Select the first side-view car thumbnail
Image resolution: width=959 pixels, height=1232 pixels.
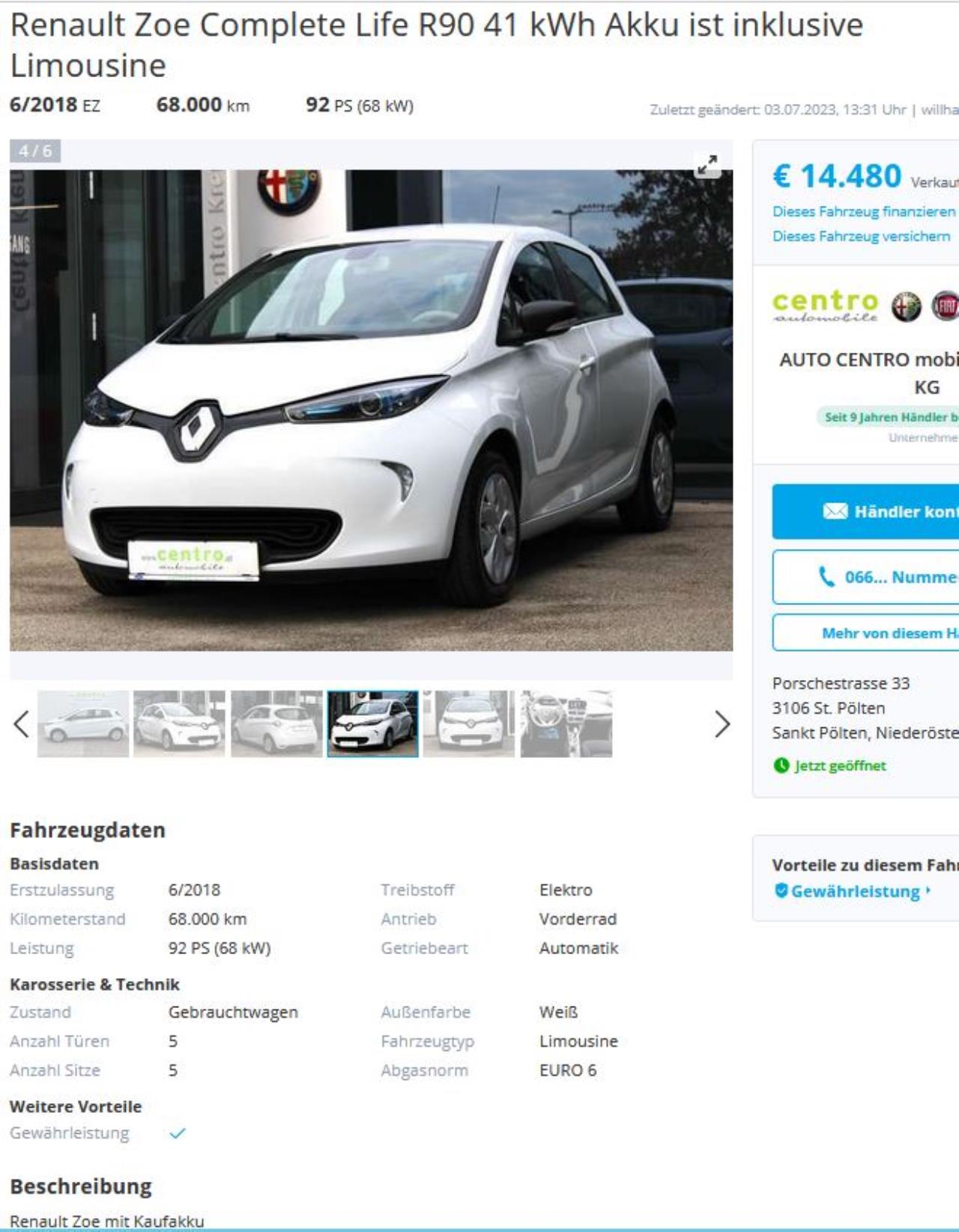pos(83,723)
